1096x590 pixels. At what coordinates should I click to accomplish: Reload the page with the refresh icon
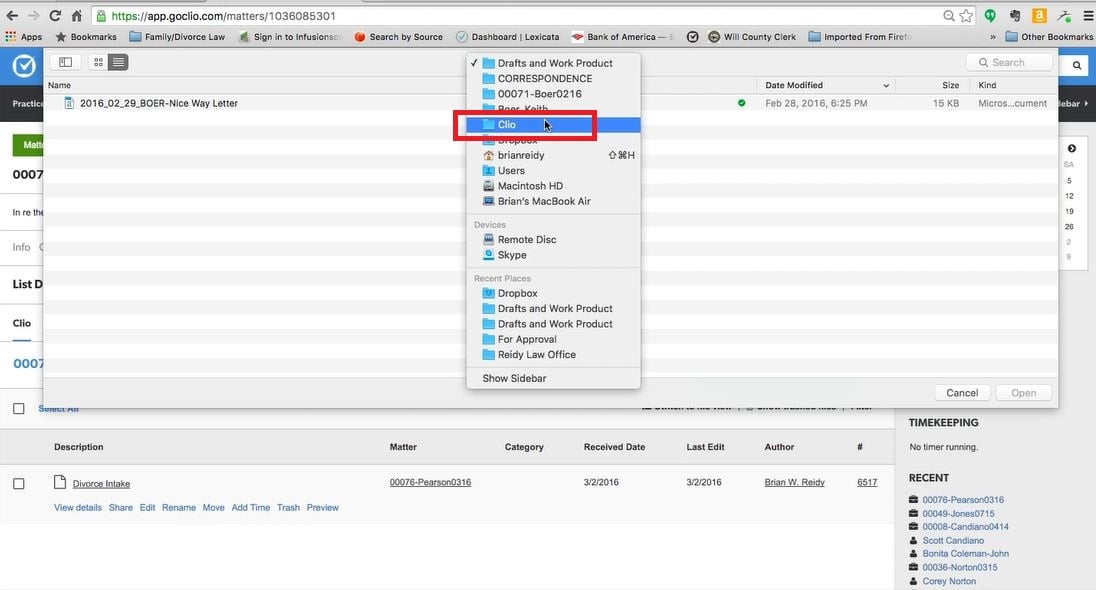tap(54, 16)
